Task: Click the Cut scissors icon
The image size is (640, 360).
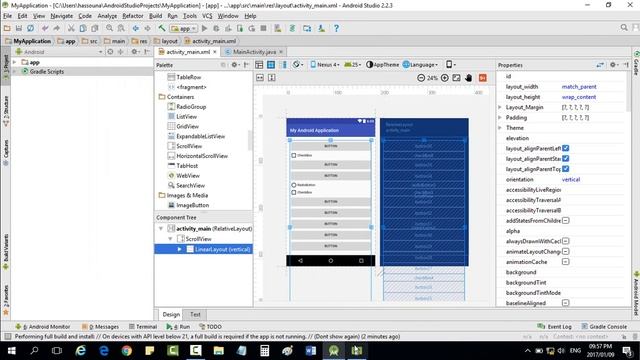Action: coord(71,28)
